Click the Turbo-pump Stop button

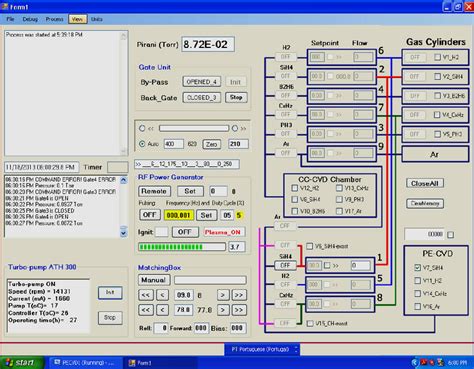[110, 317]
